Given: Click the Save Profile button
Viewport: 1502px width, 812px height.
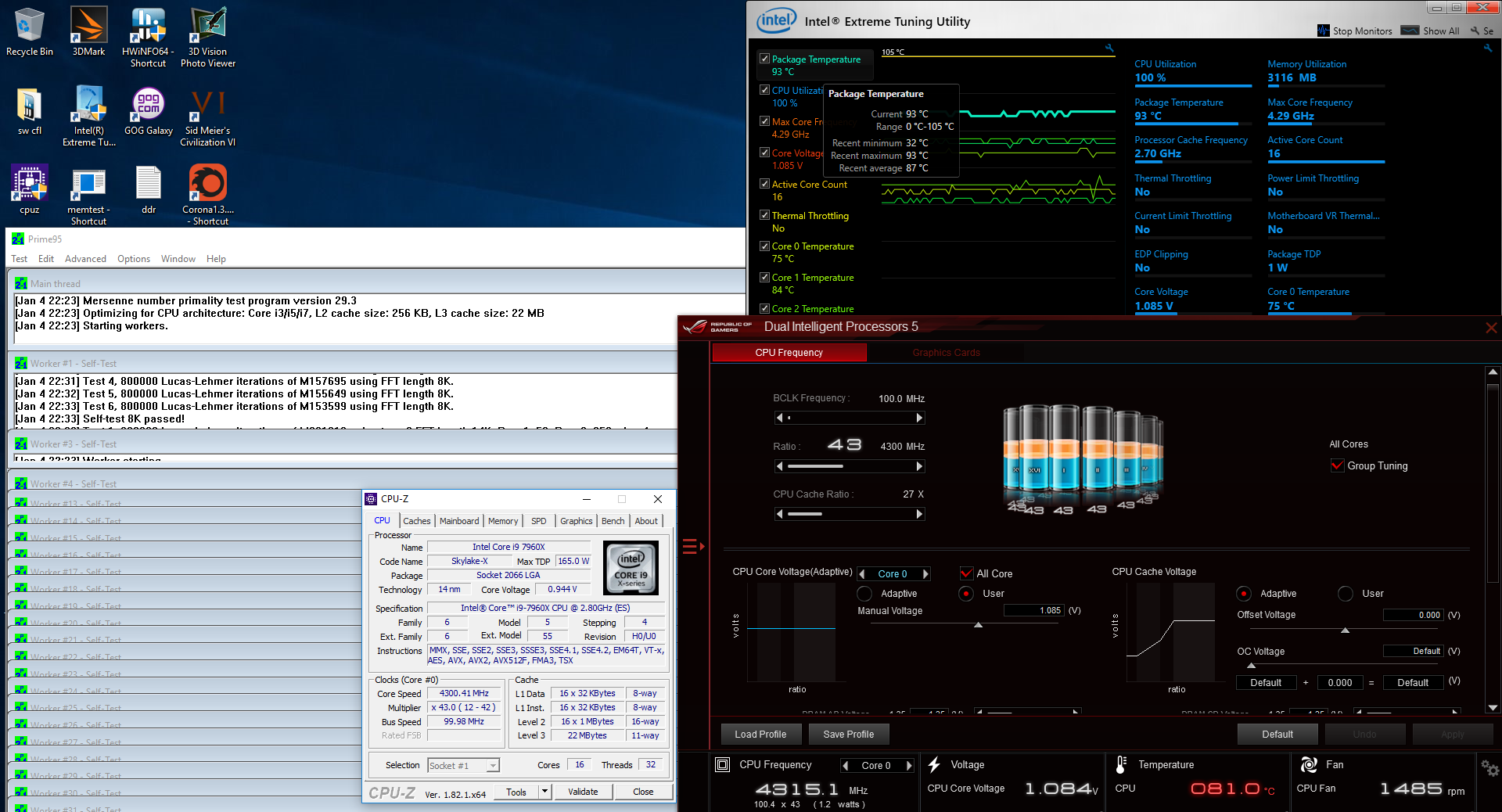Looking at the screenshot, I should [849, 734].
